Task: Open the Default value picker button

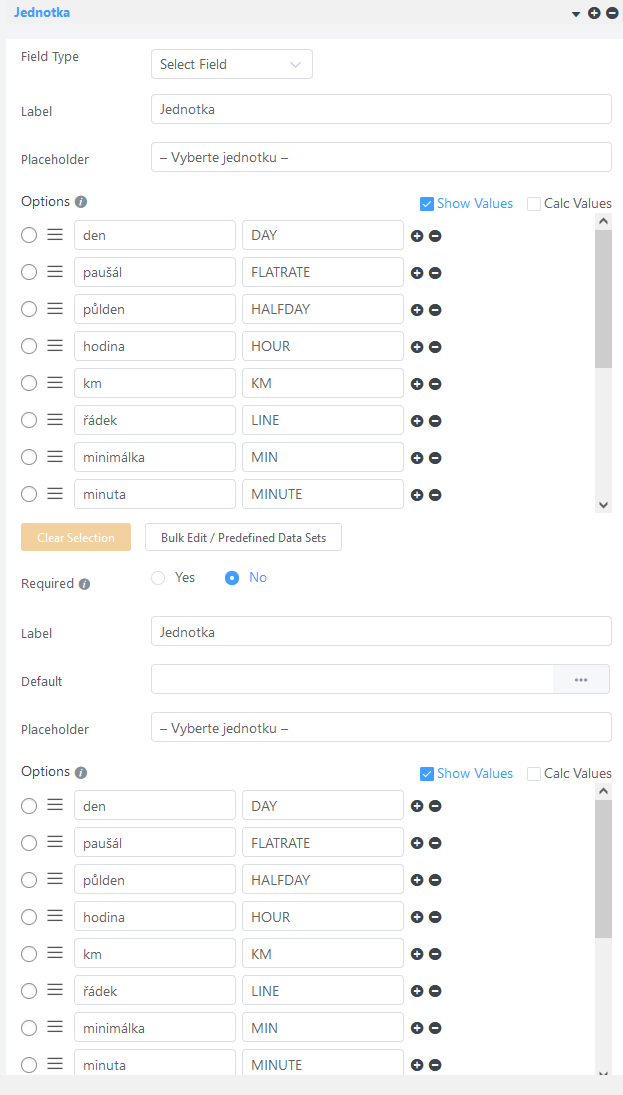Action: (x=583, y=679)
